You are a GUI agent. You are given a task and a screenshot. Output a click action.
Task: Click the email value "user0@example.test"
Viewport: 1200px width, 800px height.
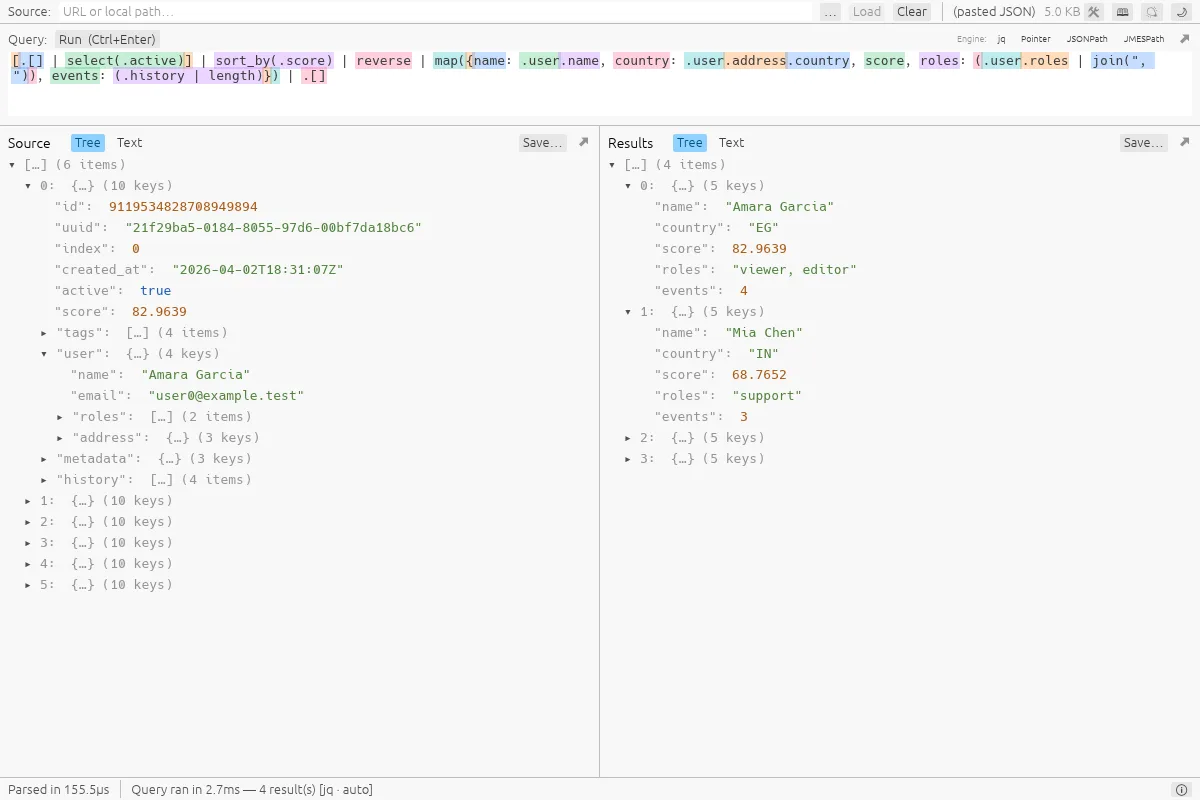coord(226,396)
